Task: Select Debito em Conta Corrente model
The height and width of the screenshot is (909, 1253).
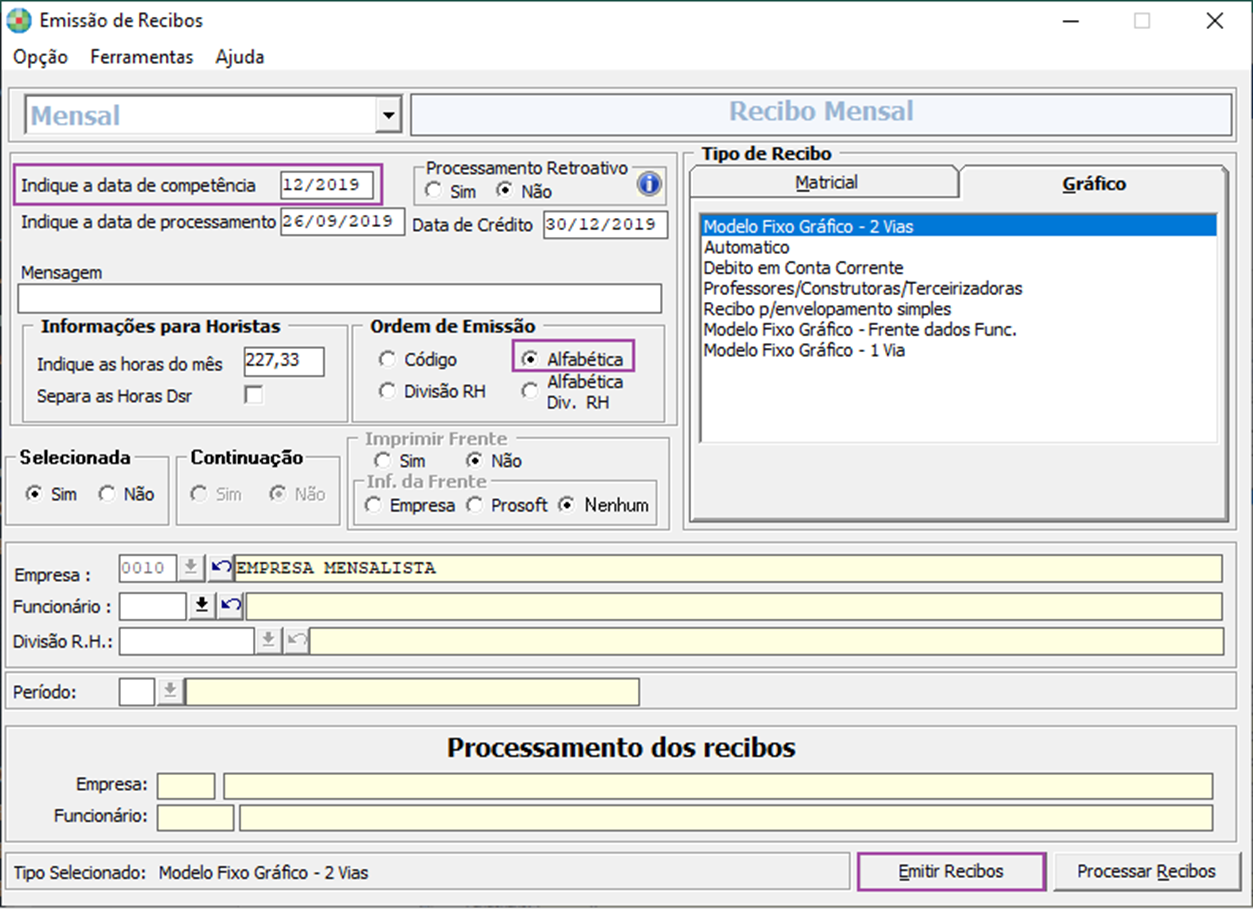Action: [x=959, y=268]
